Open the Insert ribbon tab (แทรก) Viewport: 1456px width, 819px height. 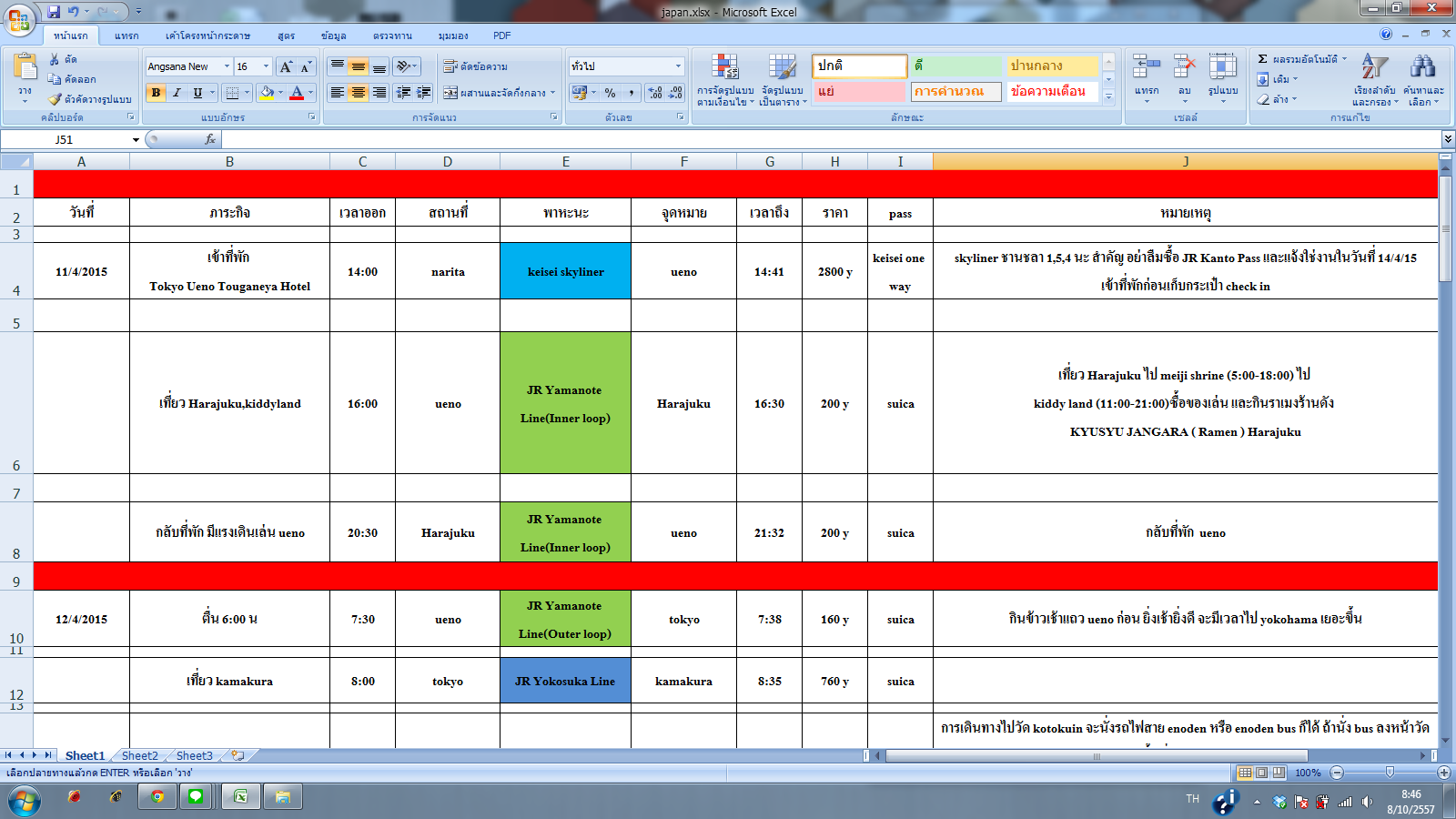126,35
